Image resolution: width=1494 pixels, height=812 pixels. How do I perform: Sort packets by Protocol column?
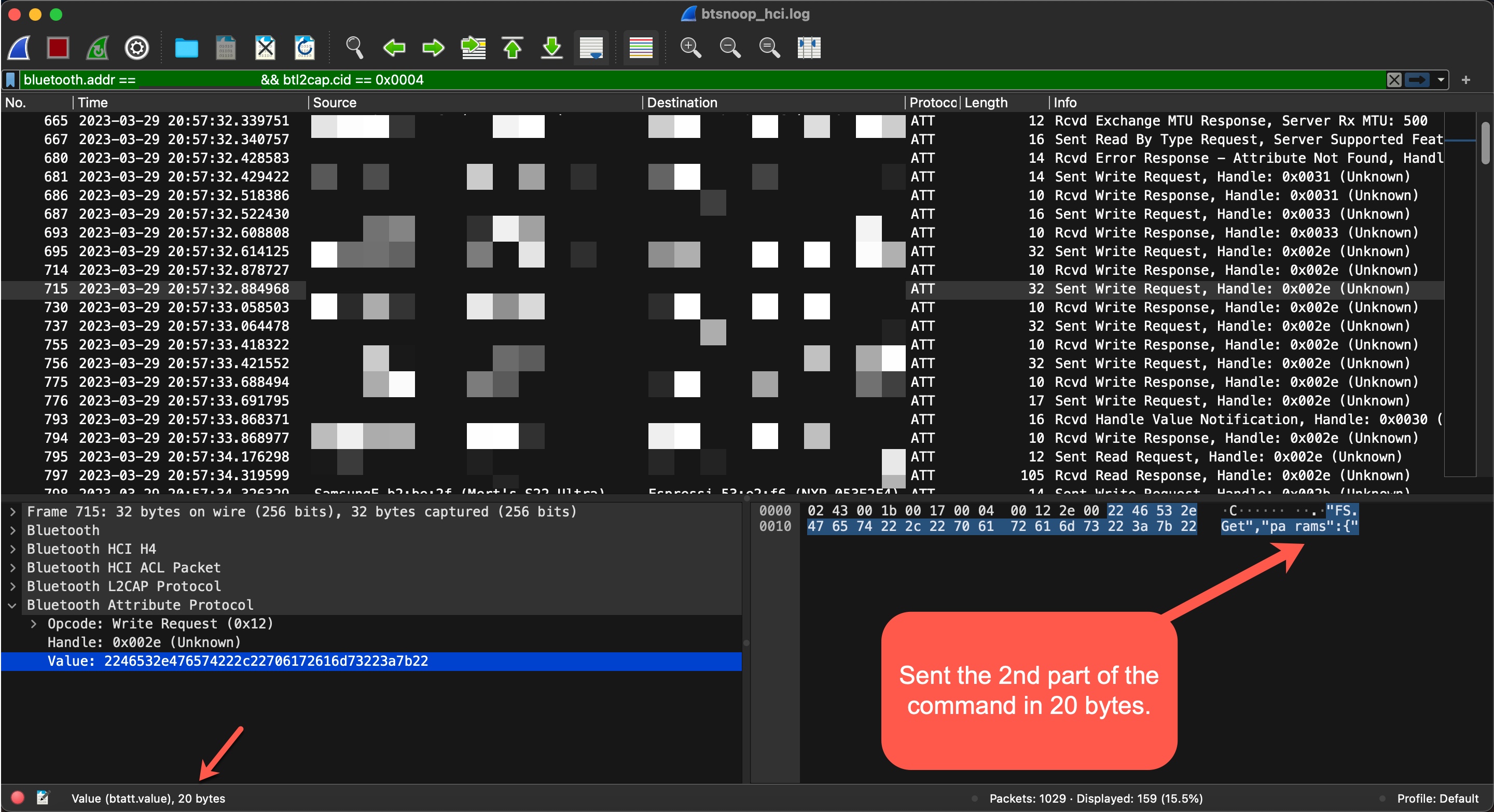pyautogui.click(x=933, y=103)
